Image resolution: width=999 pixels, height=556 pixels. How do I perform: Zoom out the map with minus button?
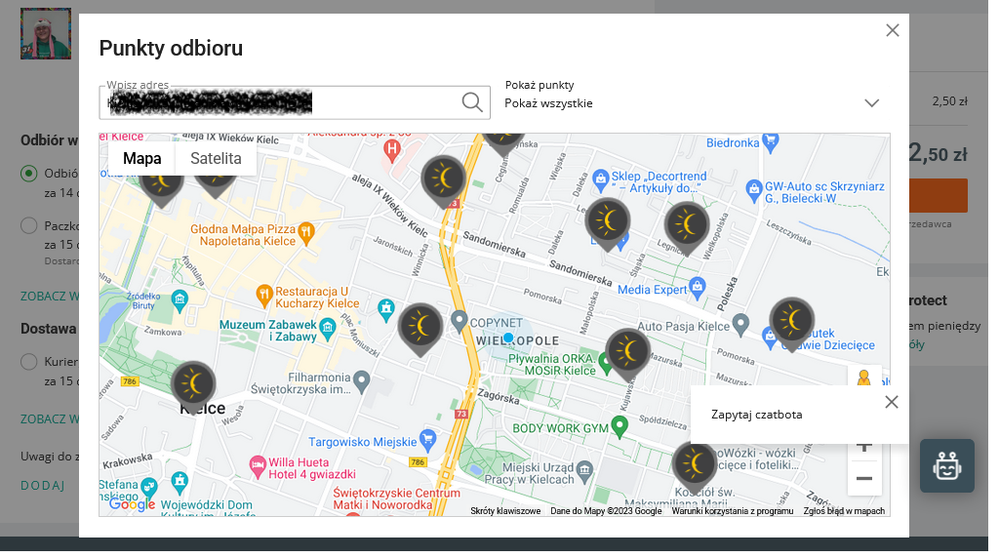pos(864,478)
